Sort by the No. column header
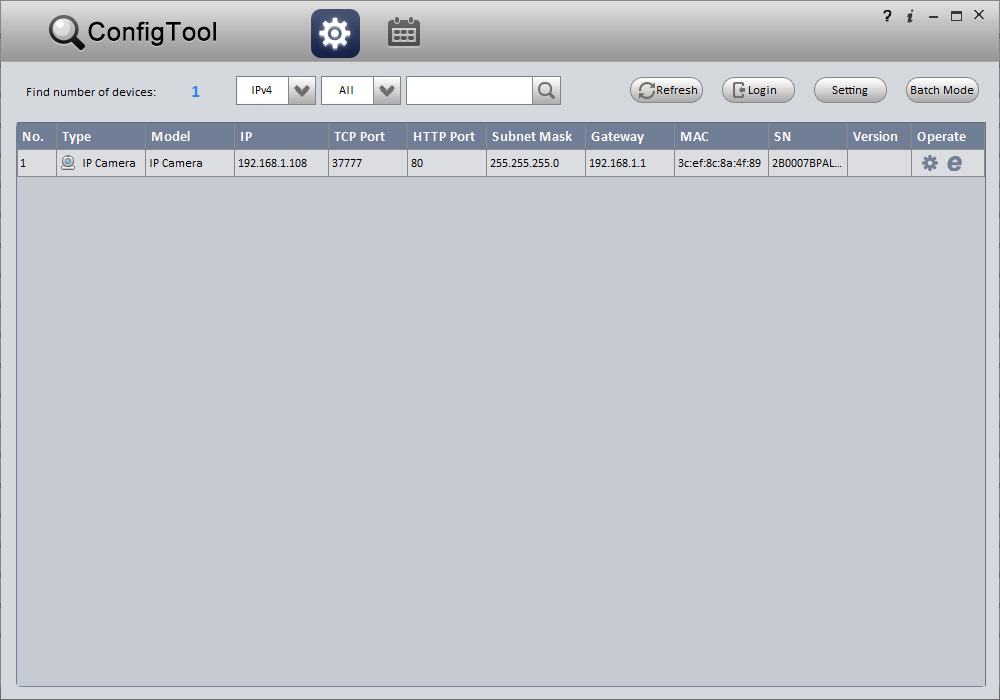Image resolution: width=1000 pixels, height=700 pixels. (36, 136)
